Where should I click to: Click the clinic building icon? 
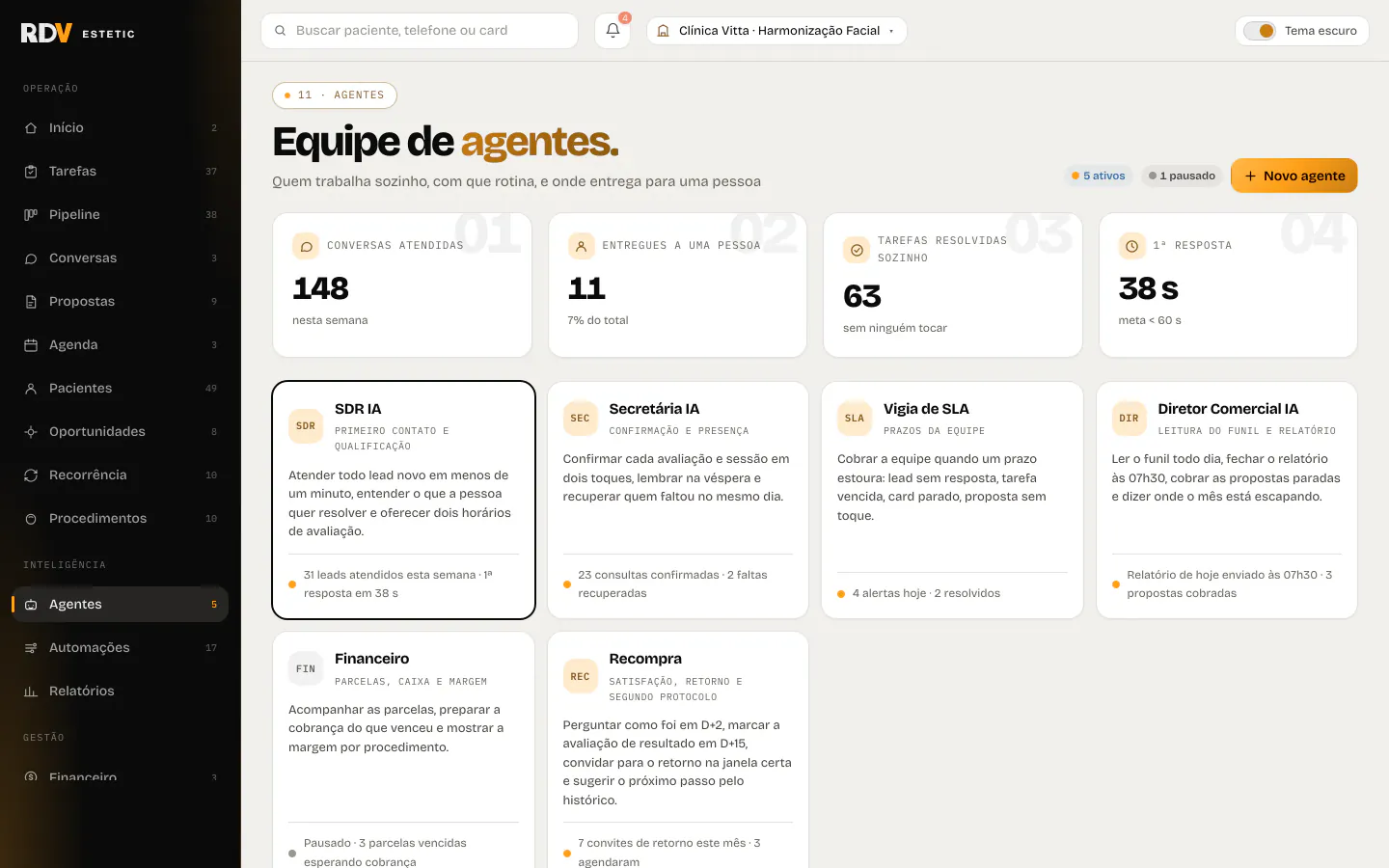click(x=663, y=31)
